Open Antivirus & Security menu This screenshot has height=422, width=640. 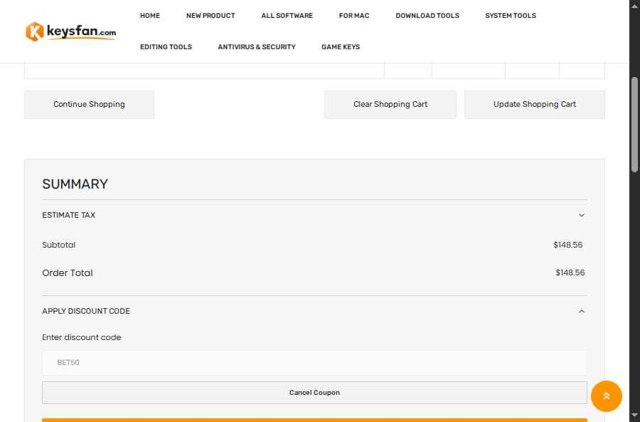pyautogui.click(x=257, y=47)
